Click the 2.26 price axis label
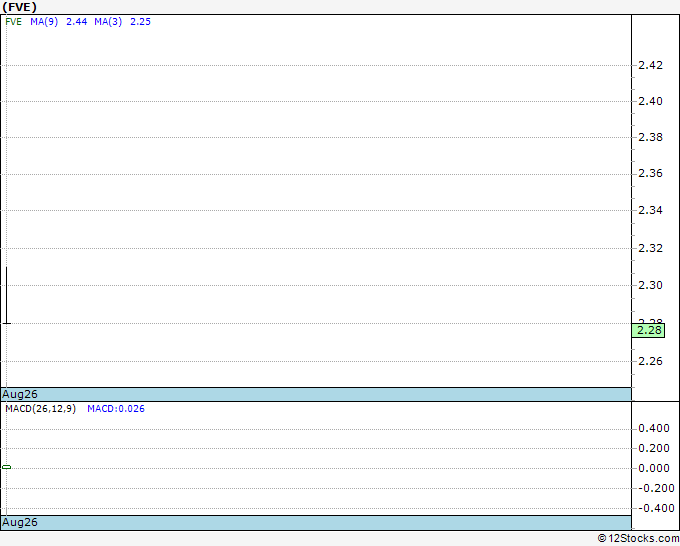680x546 pixels. point(651,361)
